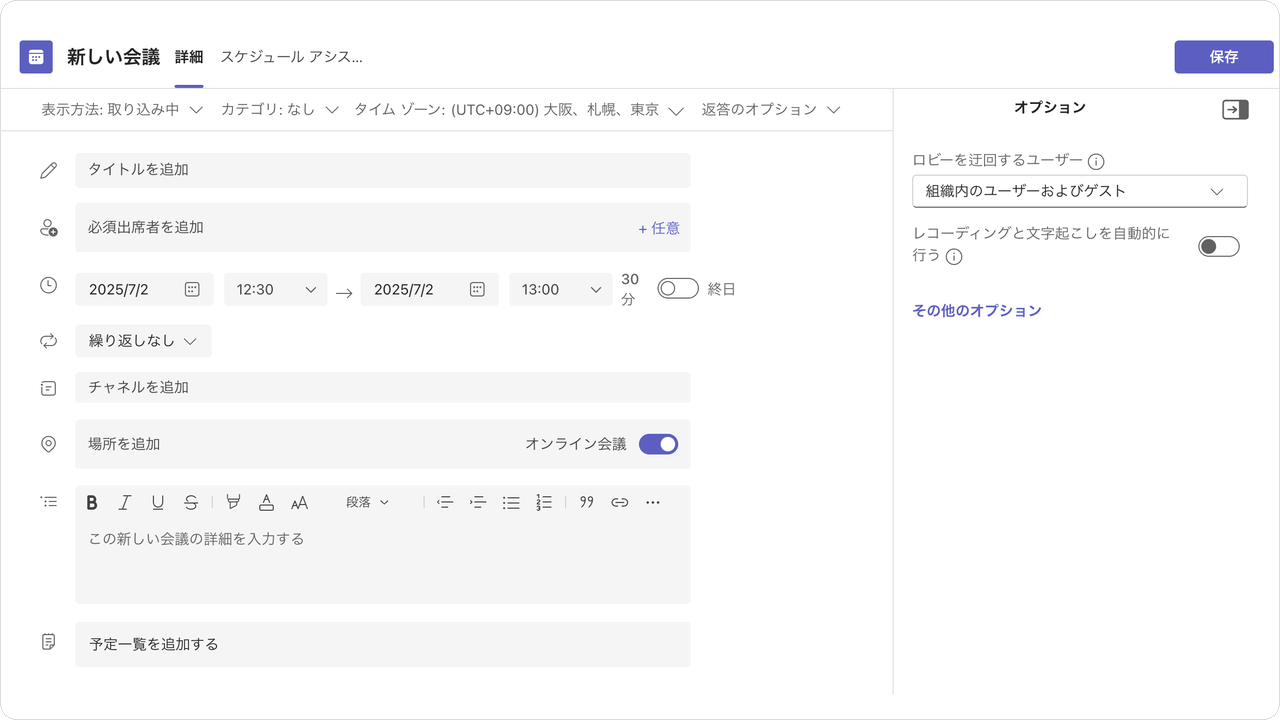Click the pencil icon next to the title field
The image size is (1280, 720).
[x=48, y=171]
